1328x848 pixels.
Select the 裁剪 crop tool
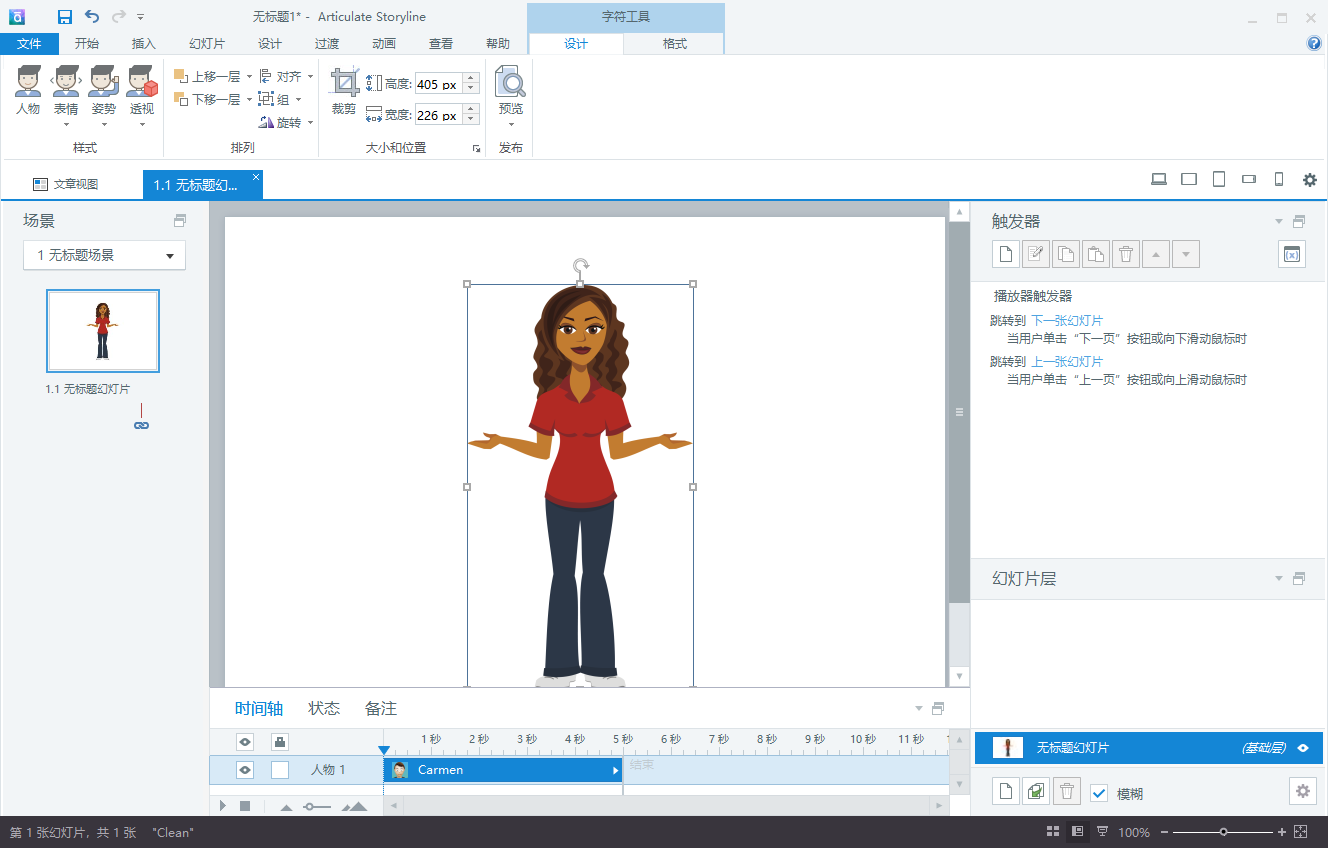click(x=344, y=92)
